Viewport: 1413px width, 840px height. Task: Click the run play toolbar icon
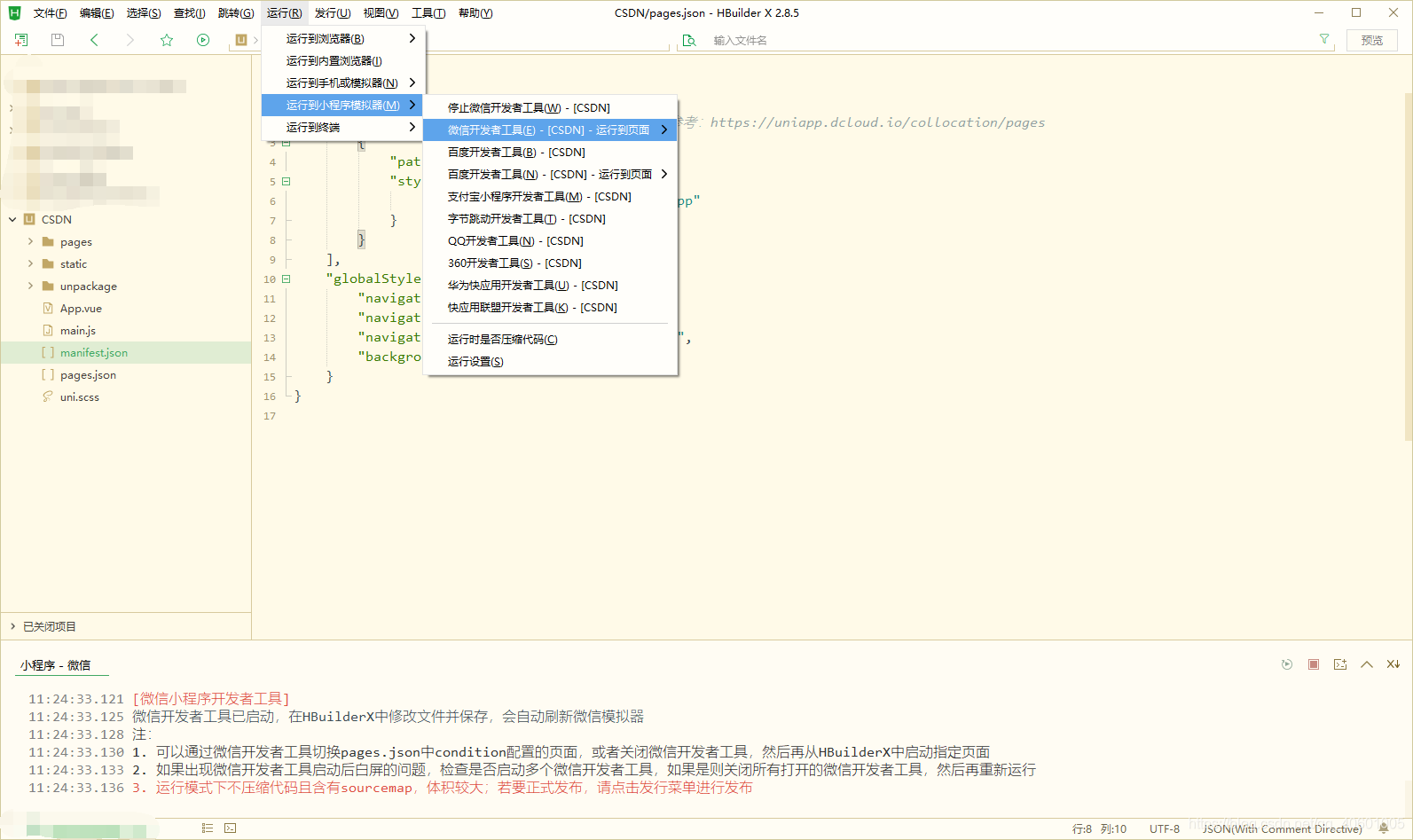pyautogui.click(x=203, y=40)
